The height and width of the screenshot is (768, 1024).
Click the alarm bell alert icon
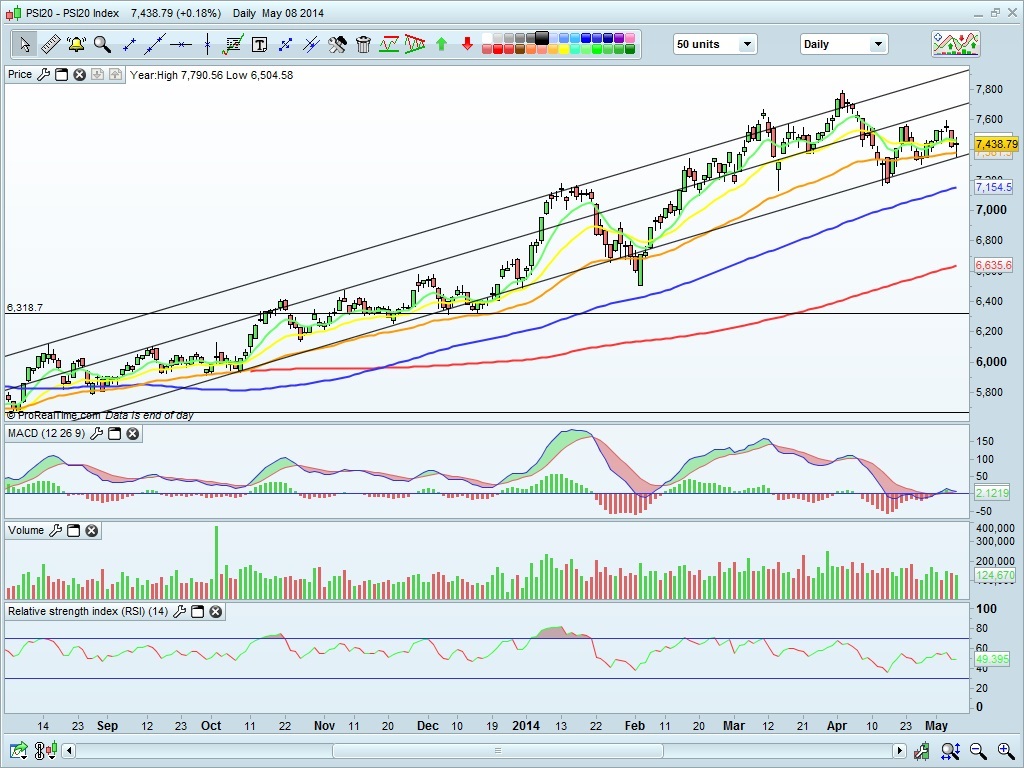click(76, 44)
